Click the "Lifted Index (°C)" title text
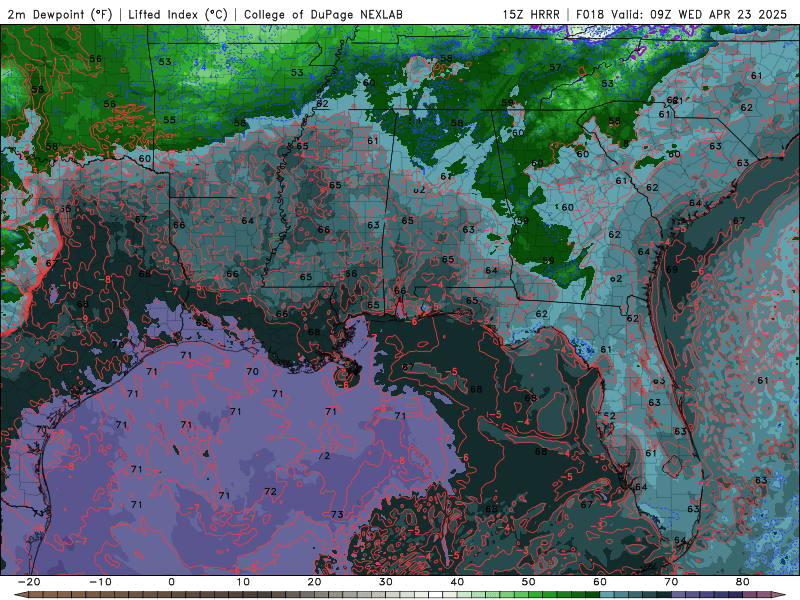 pyautogui.click(x=178, y=14)
